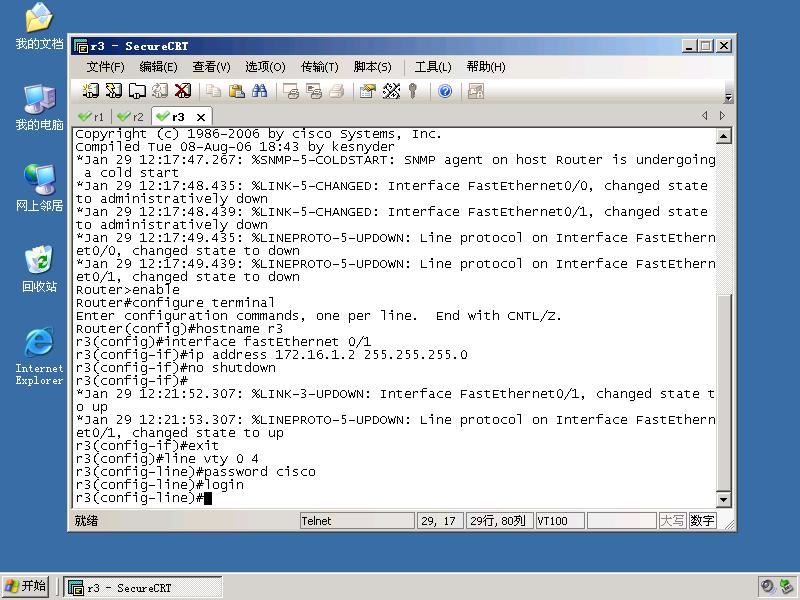
Task: Click the first system tray icon
Action: point(768,587)
